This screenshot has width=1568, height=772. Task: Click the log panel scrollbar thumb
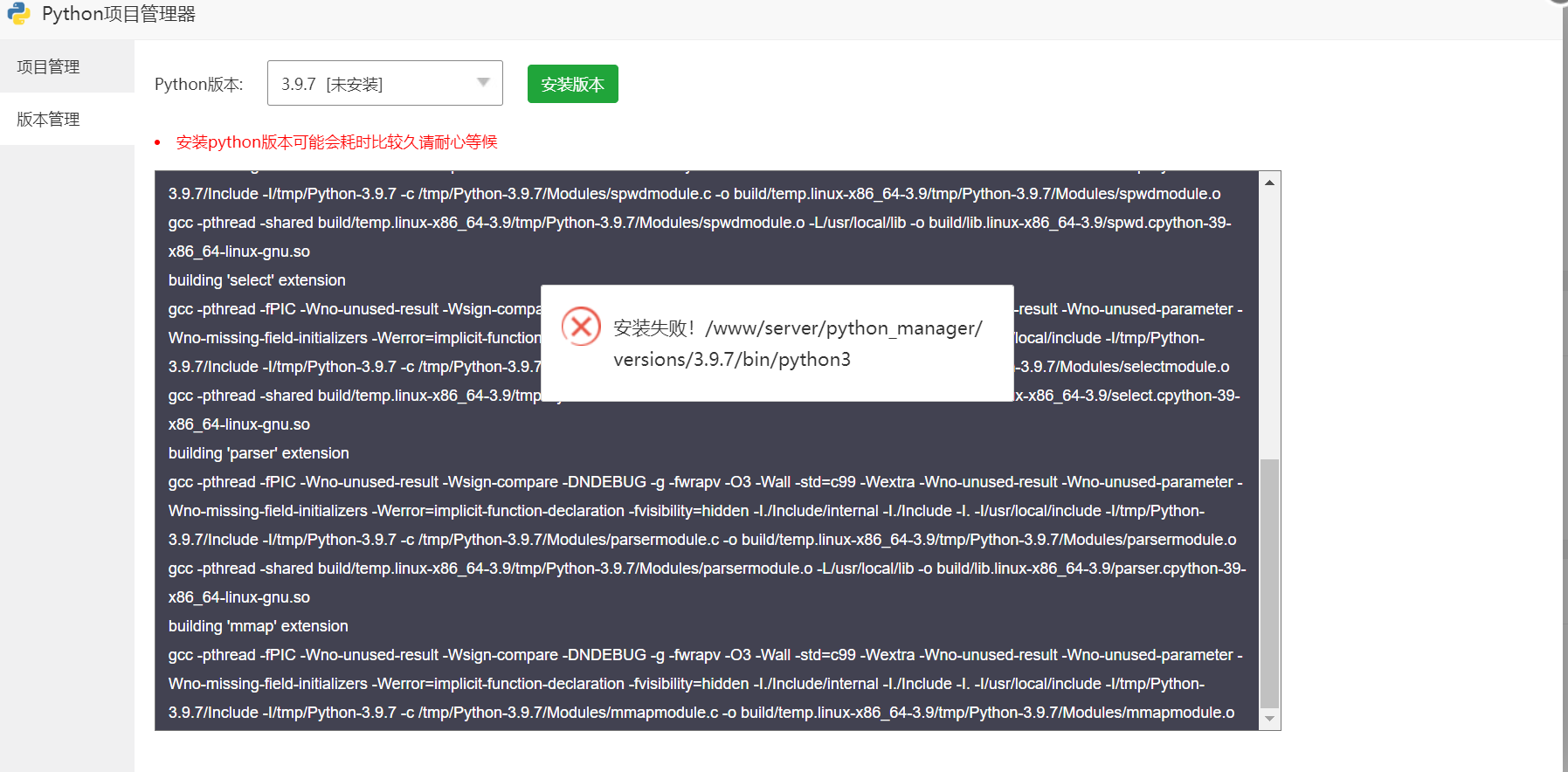(1270, 582)
